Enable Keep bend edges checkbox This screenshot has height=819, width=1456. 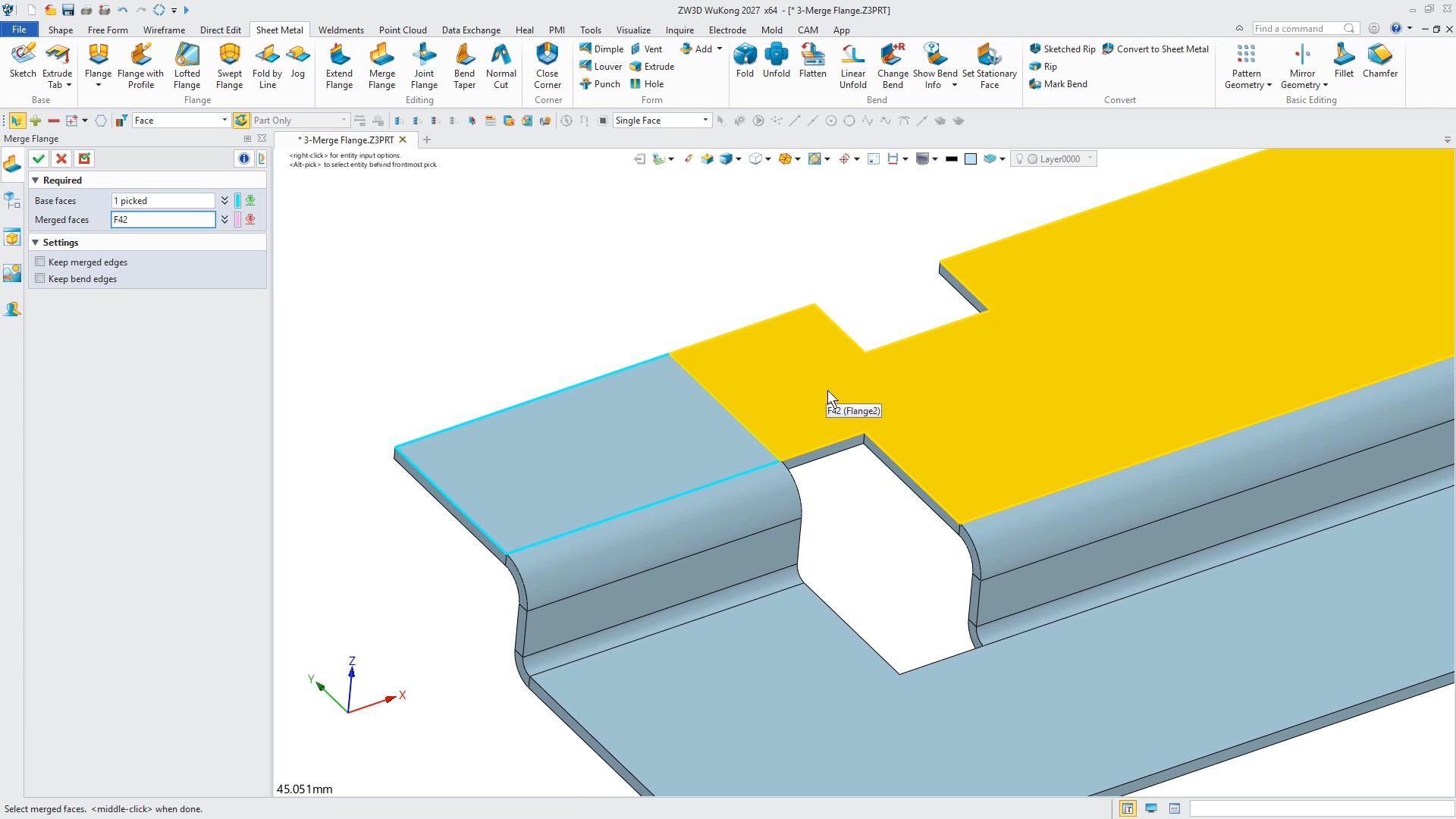point(40,278)
